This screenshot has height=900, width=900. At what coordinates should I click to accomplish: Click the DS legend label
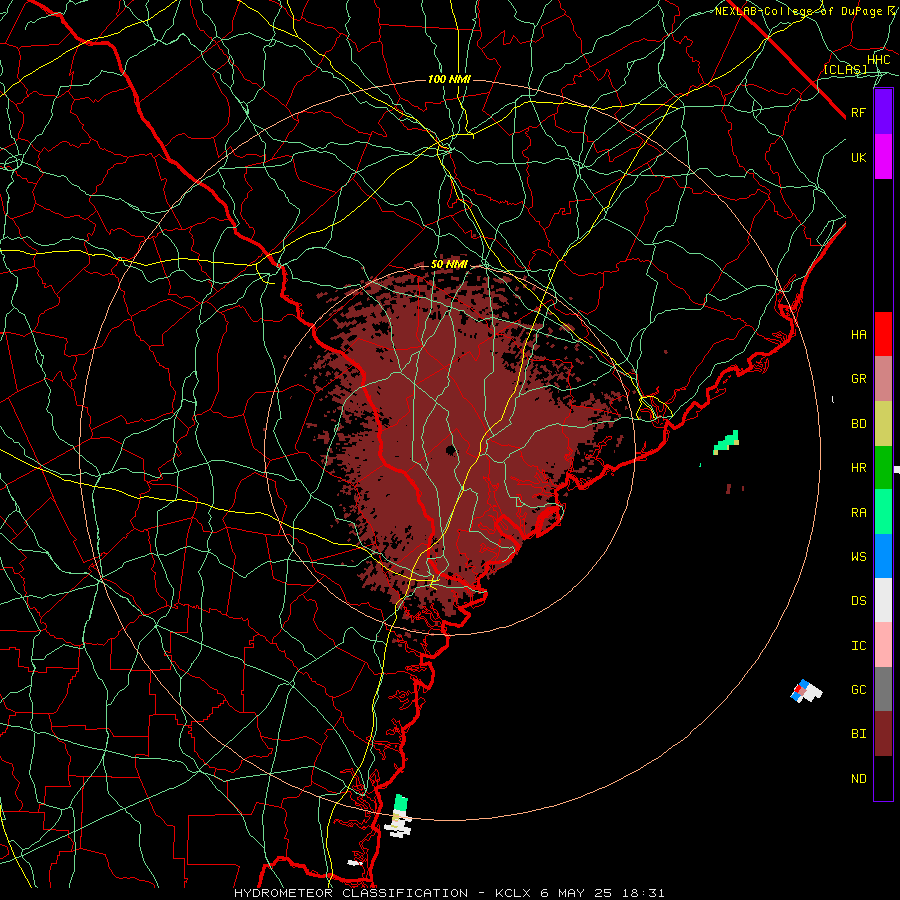859,601
